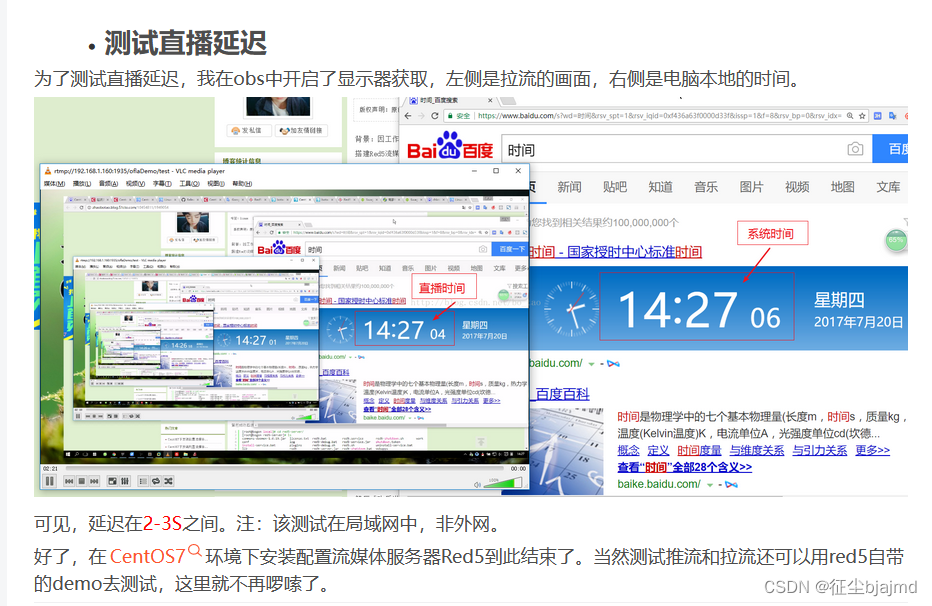Viewport: 932px width, 606px height.
Task: Click the browser back arrow
Action: (x=408, y=116)
